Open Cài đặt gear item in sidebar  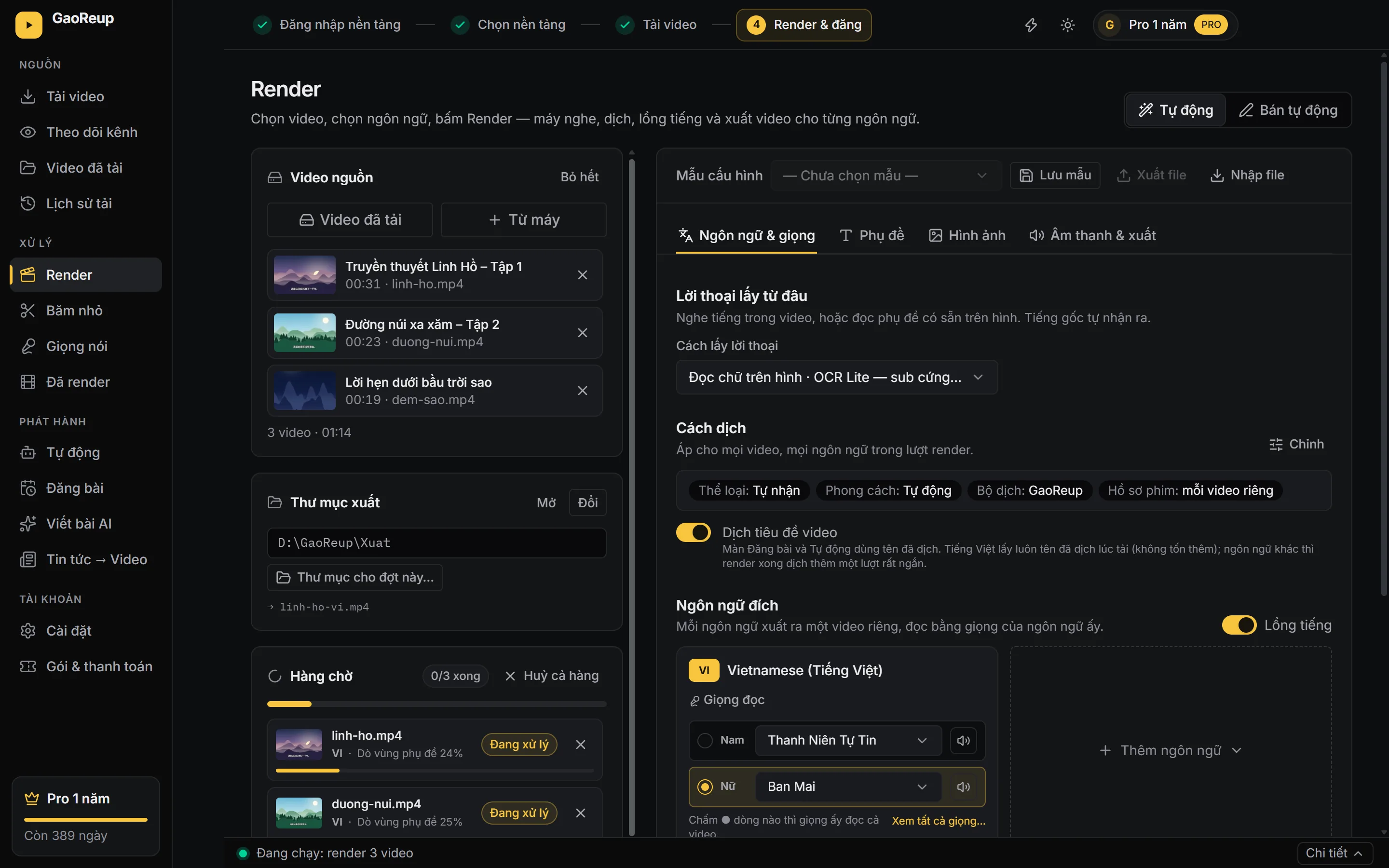click(x=86, y=630)
